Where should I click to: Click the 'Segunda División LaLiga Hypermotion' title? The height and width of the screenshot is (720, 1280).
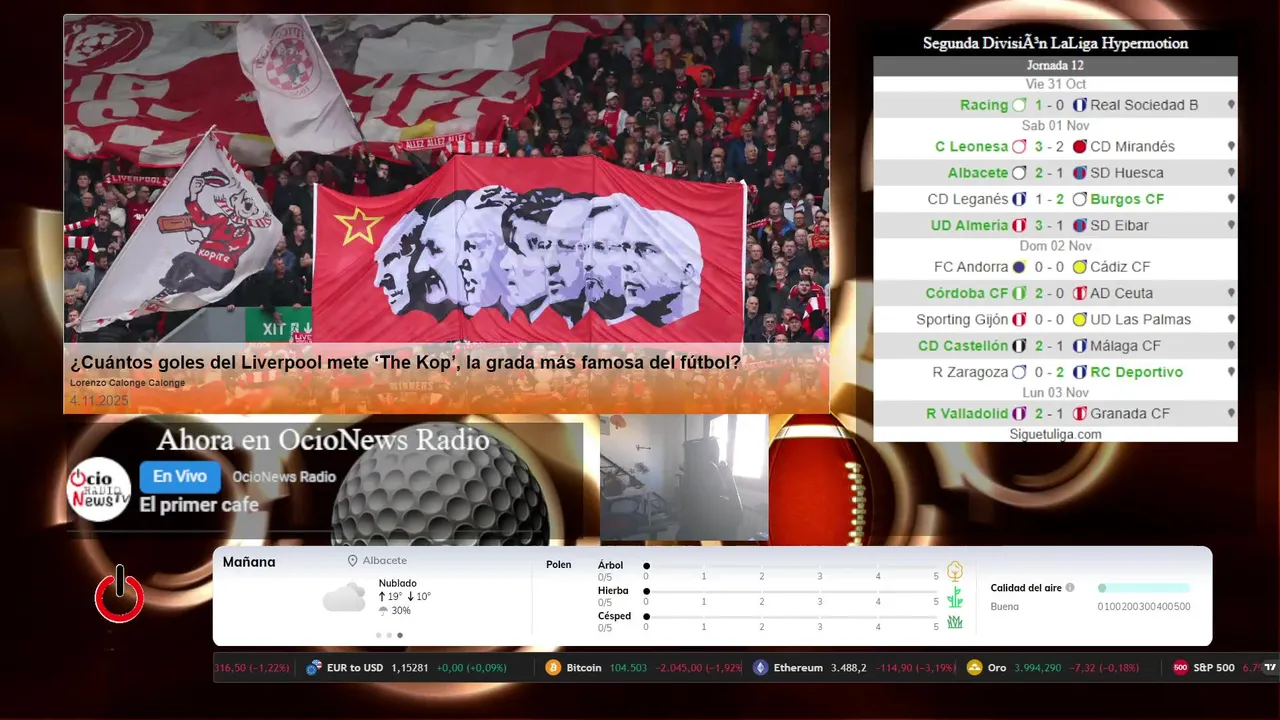(1055, 44)
